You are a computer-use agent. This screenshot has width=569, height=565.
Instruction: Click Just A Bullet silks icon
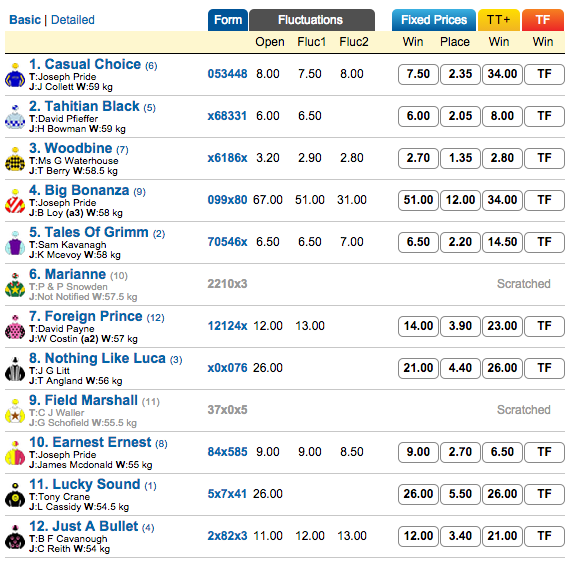(15, 537)
